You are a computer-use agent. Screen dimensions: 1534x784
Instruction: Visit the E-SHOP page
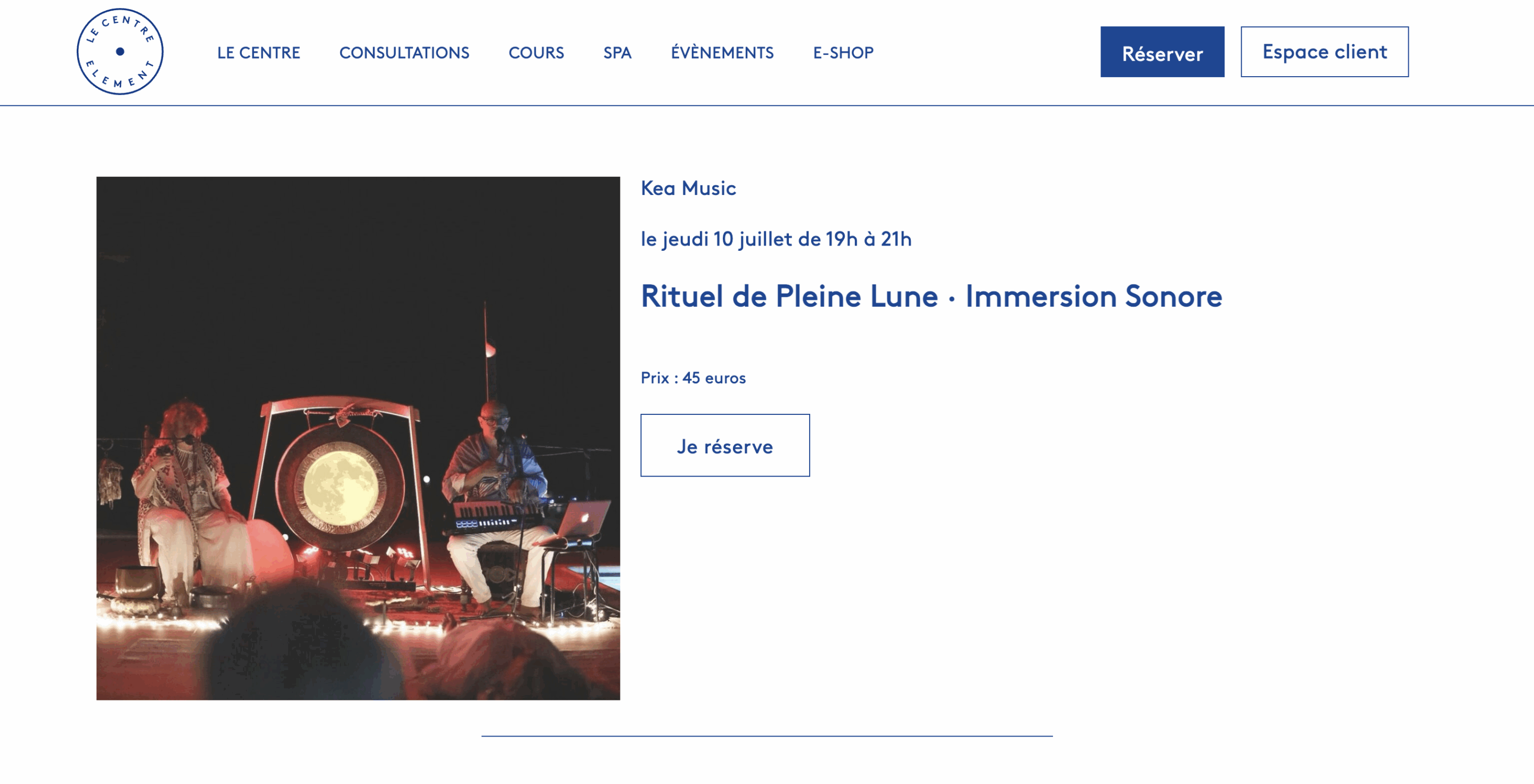(843, 52)
